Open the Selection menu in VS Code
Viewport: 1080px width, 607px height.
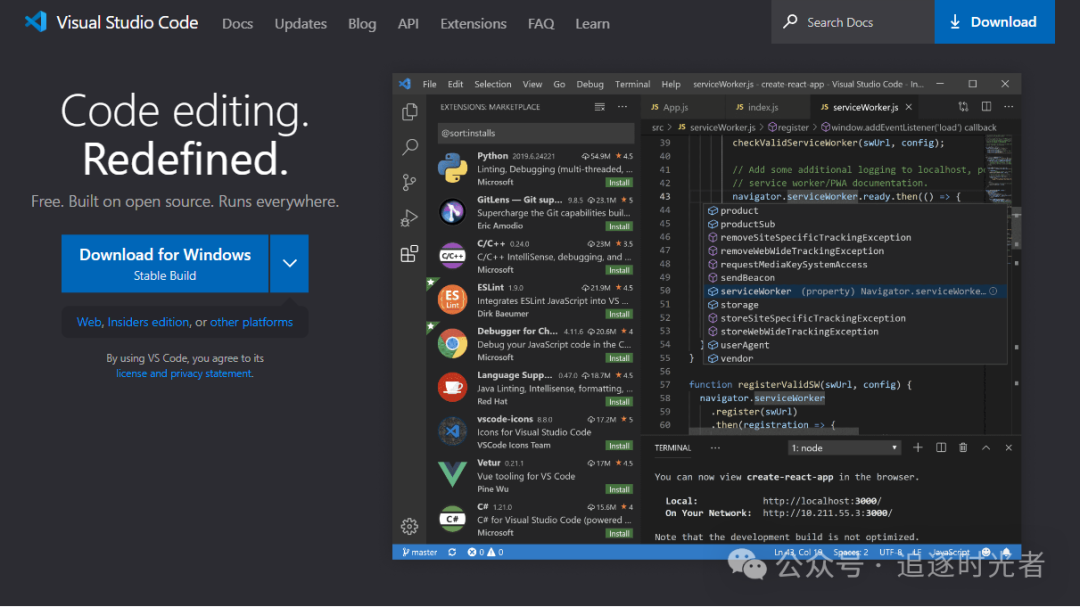(x=492, y=84)
